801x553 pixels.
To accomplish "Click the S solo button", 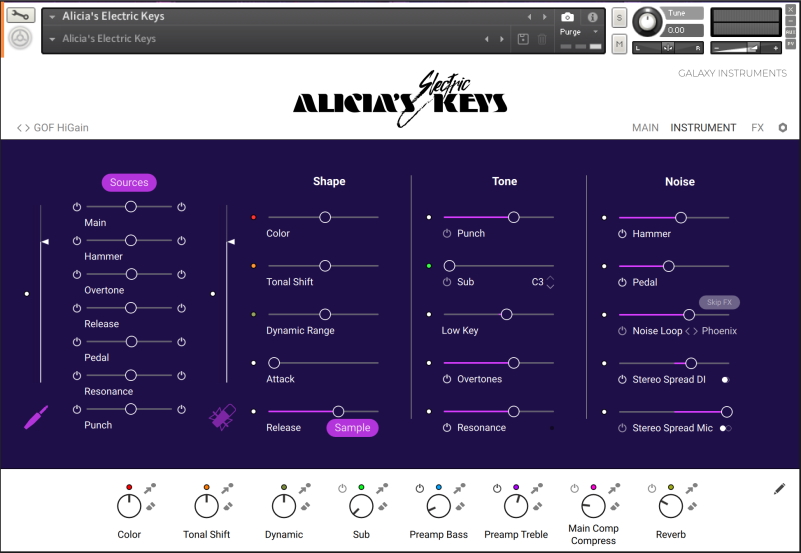I will tap(619, 18).
